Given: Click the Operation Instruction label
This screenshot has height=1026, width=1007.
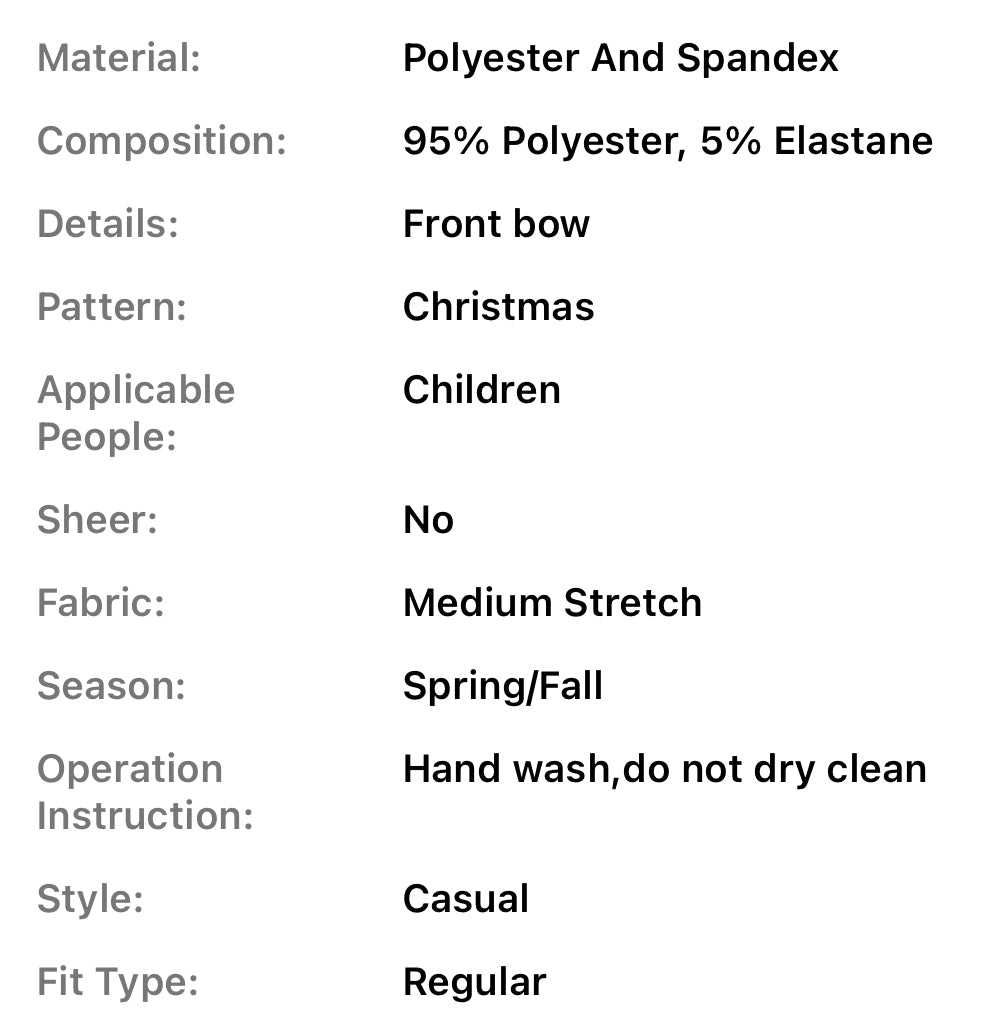Looking at the screenshot, I should [x=145, y=792].
